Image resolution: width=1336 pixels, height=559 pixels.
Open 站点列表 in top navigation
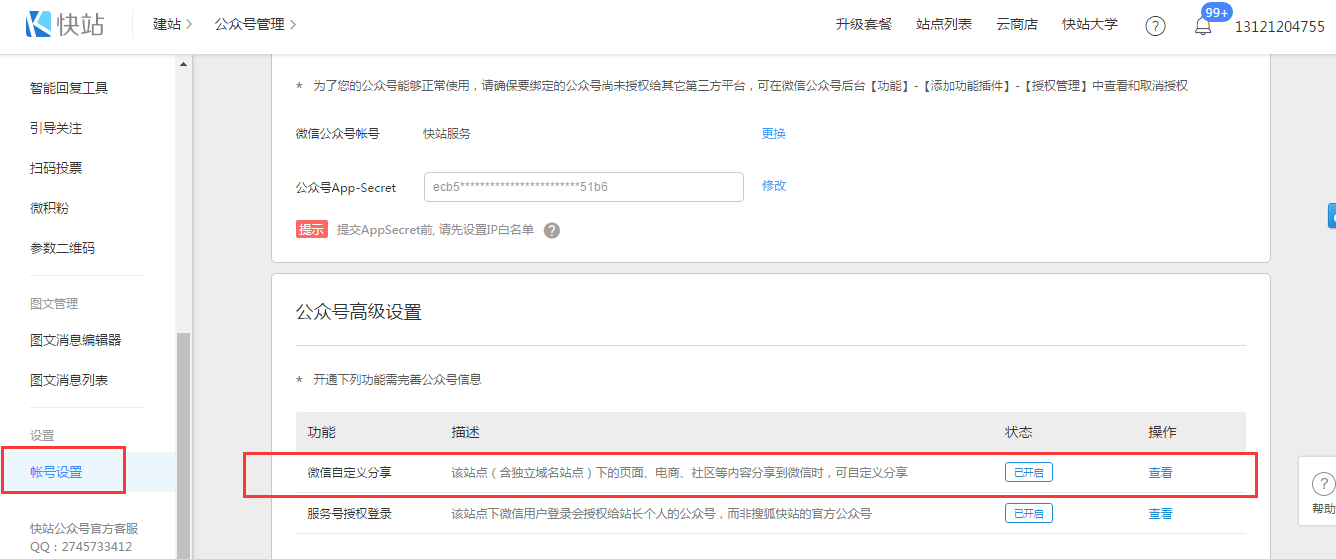coord(943,24)
